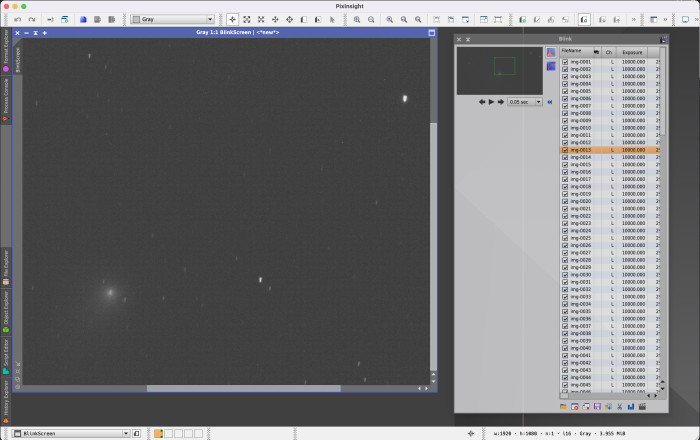
Task: Click the Blink preview thumbnail
Action: click(500, 71)
